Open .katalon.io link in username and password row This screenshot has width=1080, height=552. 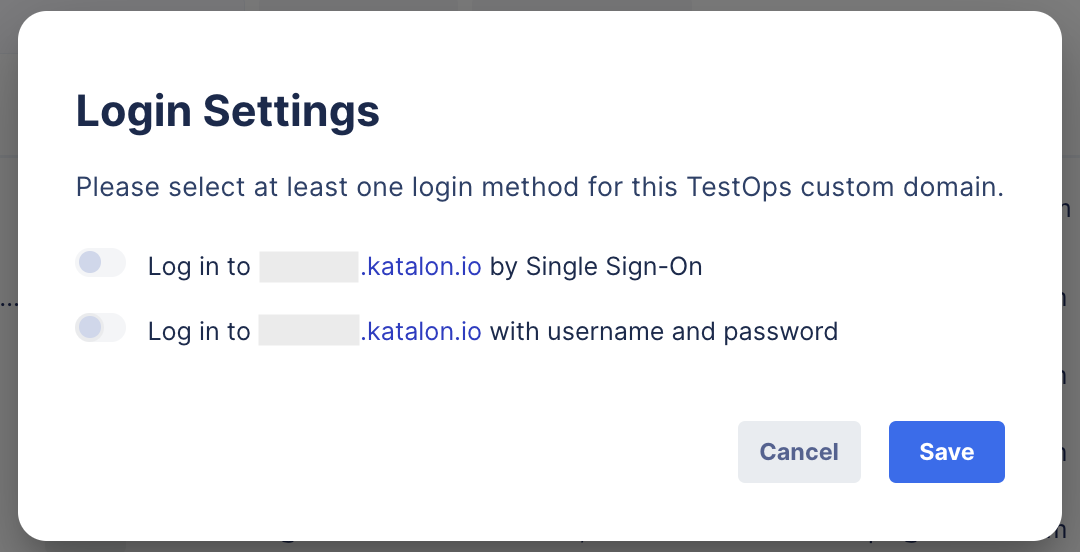click(421, 331)
